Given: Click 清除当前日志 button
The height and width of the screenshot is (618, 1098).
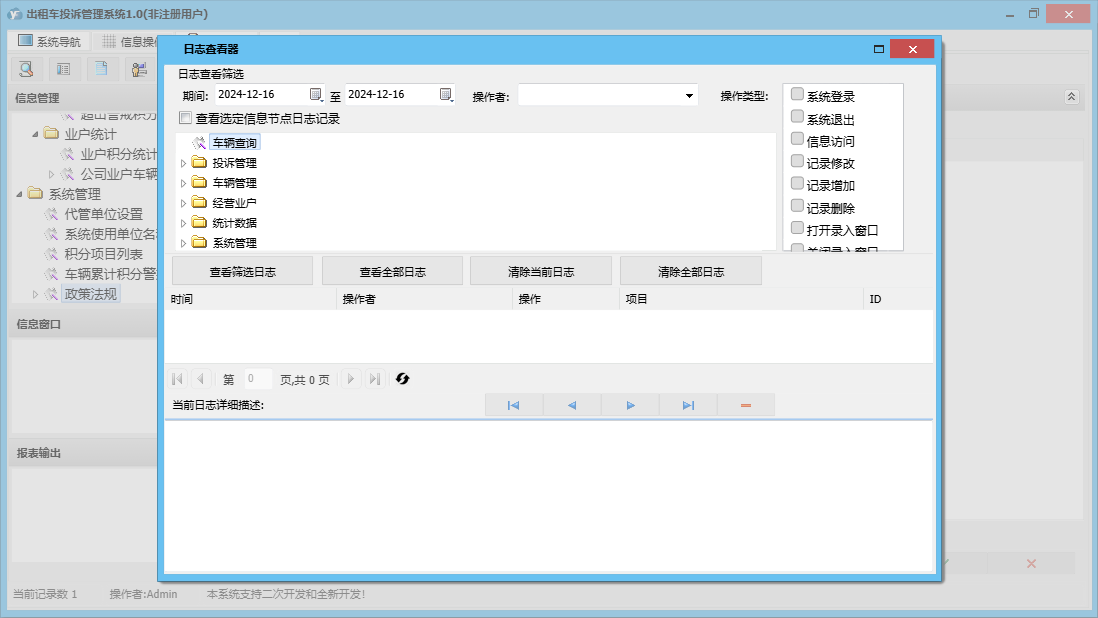Looking at the screenshot, I should click(x=541, y=272).
